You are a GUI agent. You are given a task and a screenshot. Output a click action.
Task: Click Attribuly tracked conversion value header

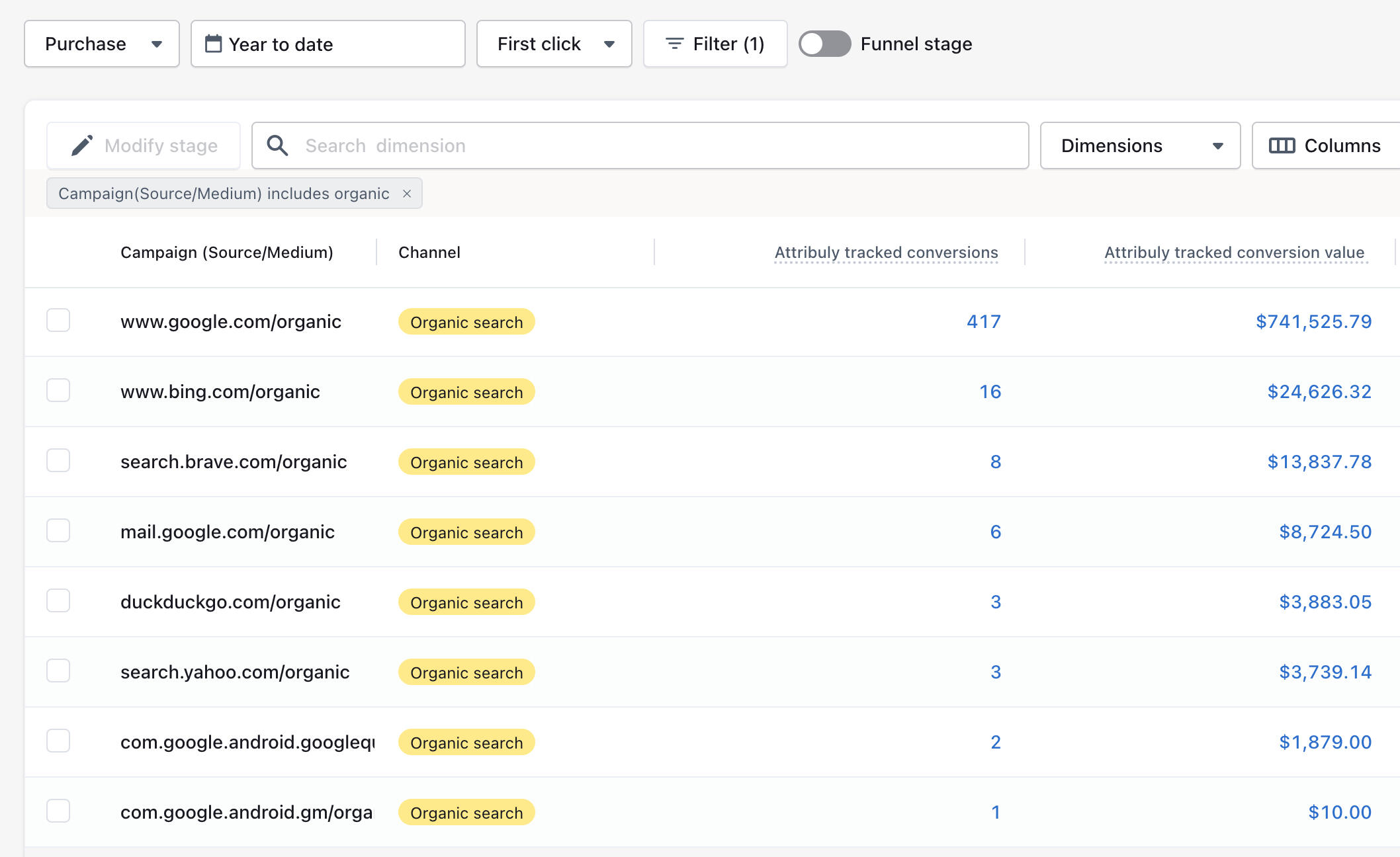pos(1234,253)
